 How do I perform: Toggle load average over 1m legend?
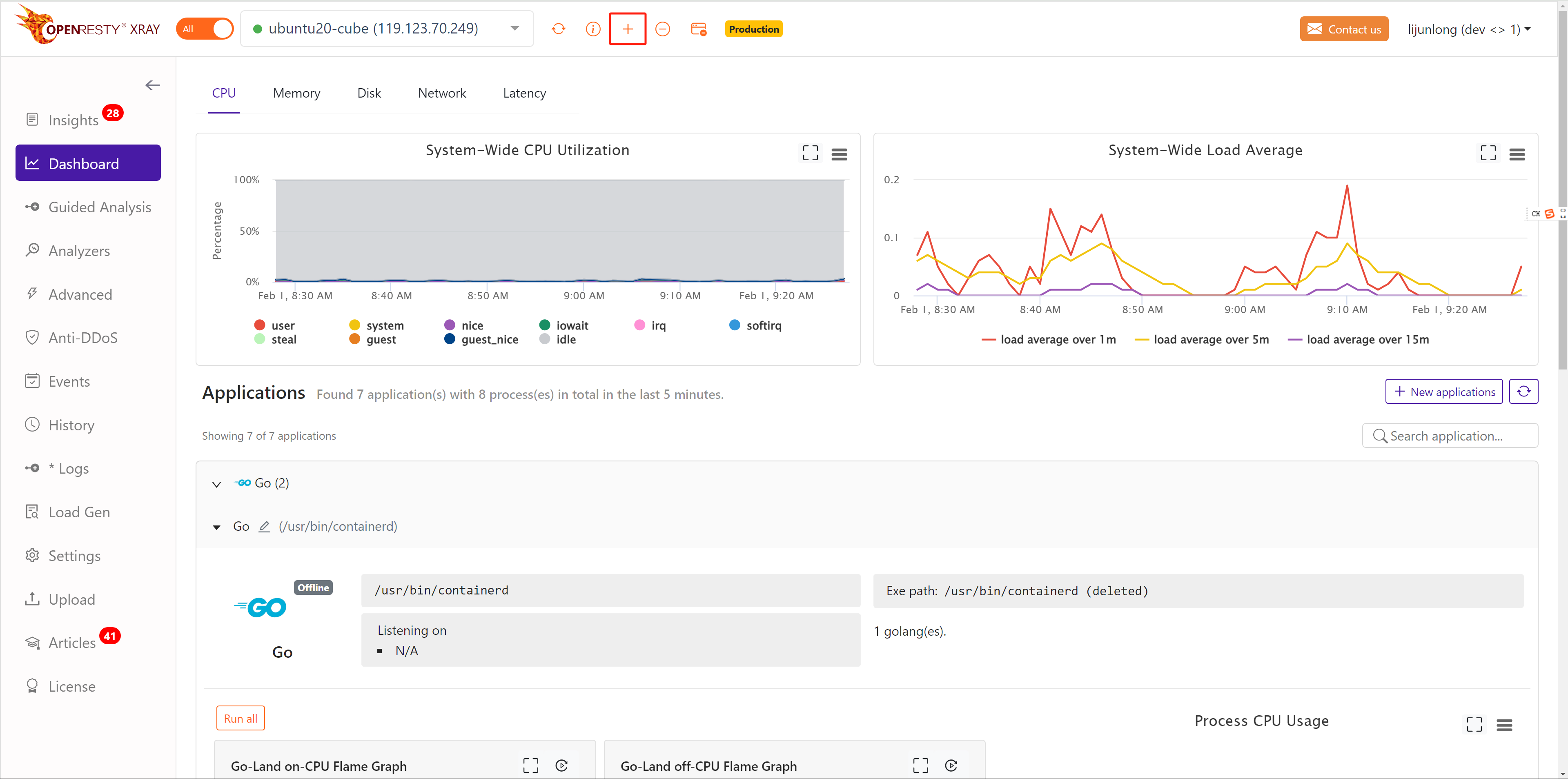1049,340
